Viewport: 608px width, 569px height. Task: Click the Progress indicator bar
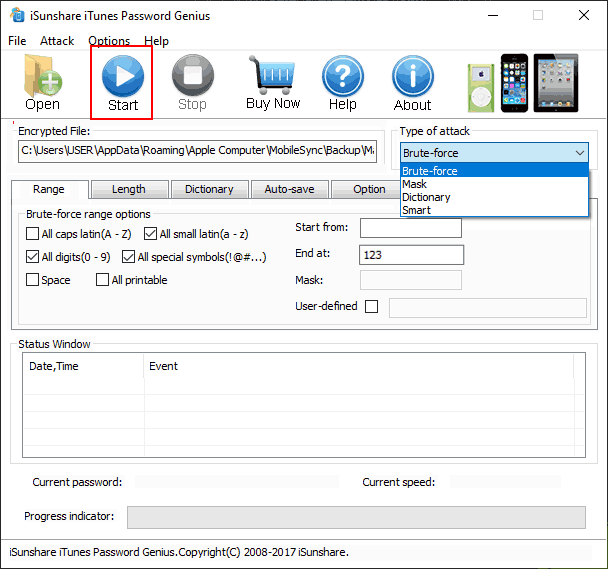pos(356,517)
